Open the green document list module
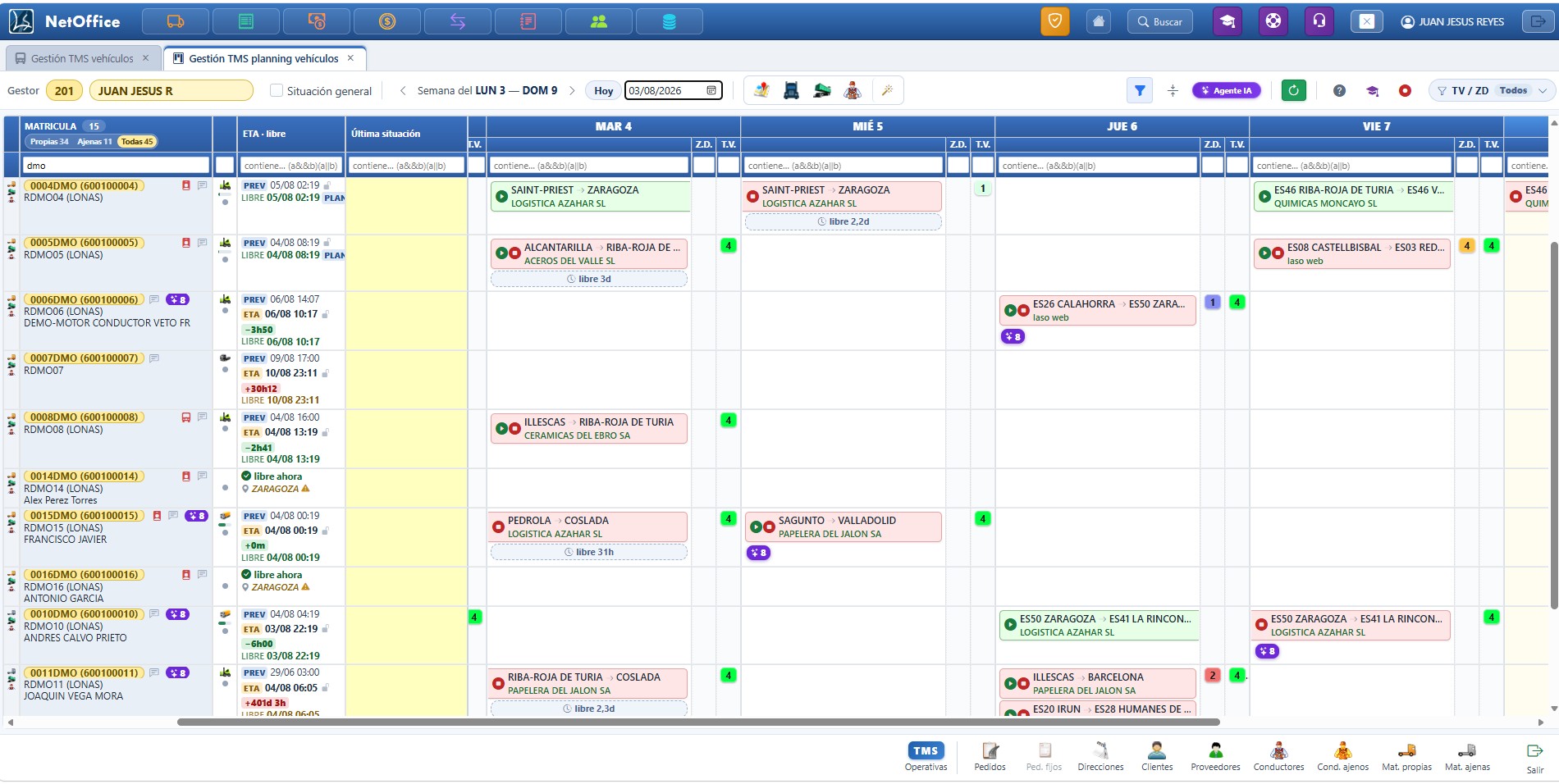 [246, 21]
